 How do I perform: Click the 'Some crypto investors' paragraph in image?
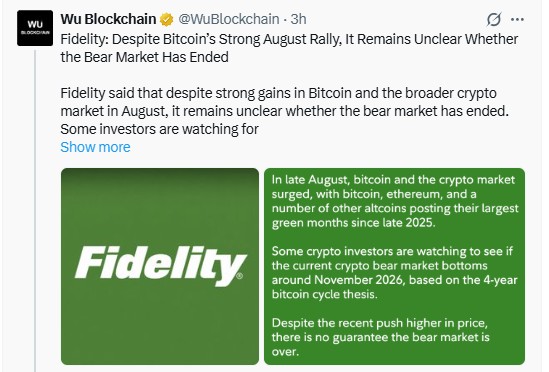point(395,273)
